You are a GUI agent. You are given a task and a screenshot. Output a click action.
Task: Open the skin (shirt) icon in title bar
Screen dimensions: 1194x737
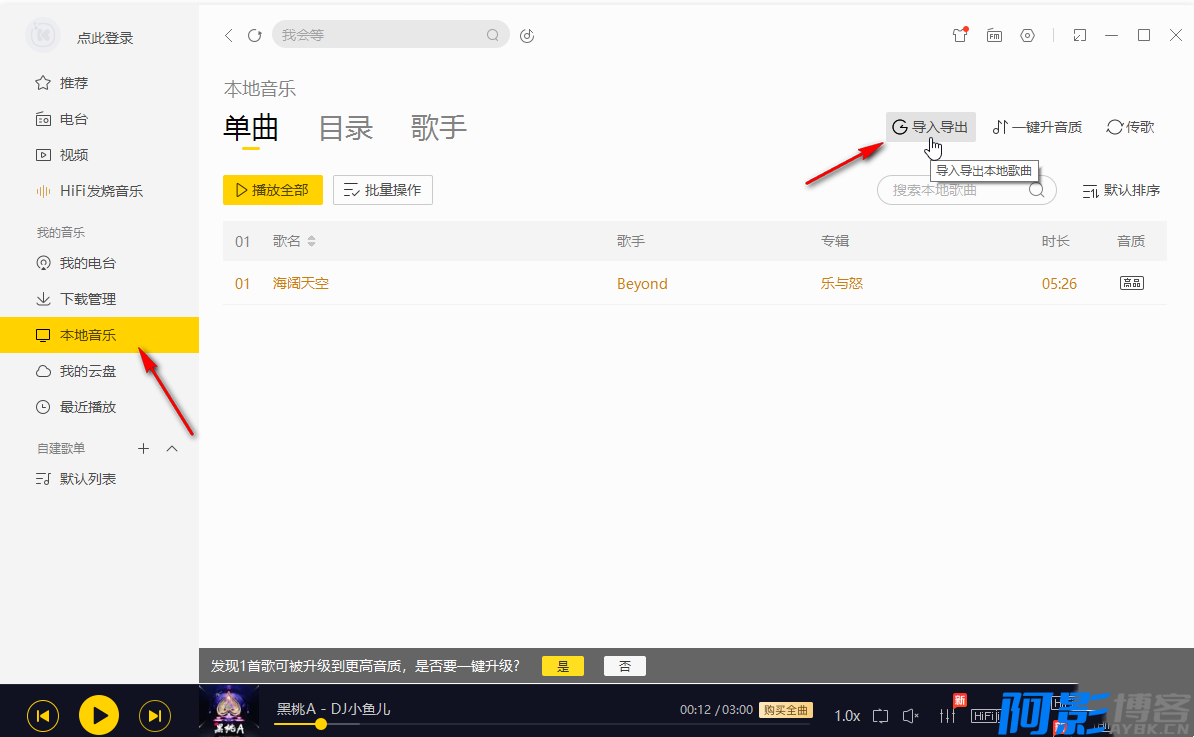click(960, 35)
